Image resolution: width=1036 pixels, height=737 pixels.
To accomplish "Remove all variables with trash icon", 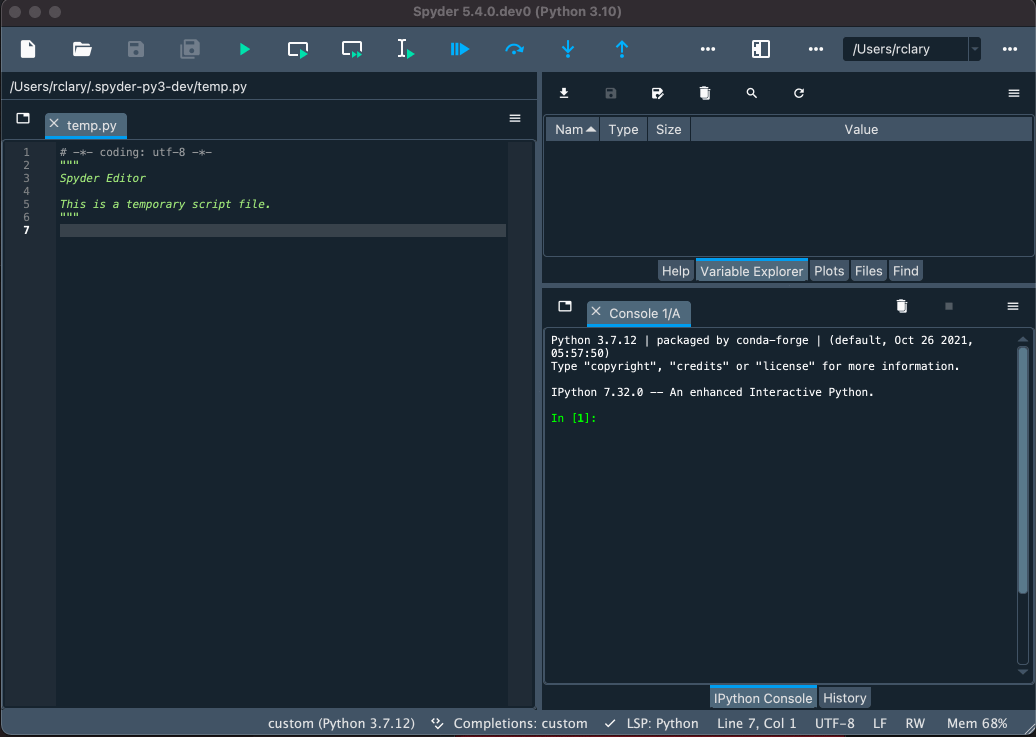I will (x=705, y=93).
